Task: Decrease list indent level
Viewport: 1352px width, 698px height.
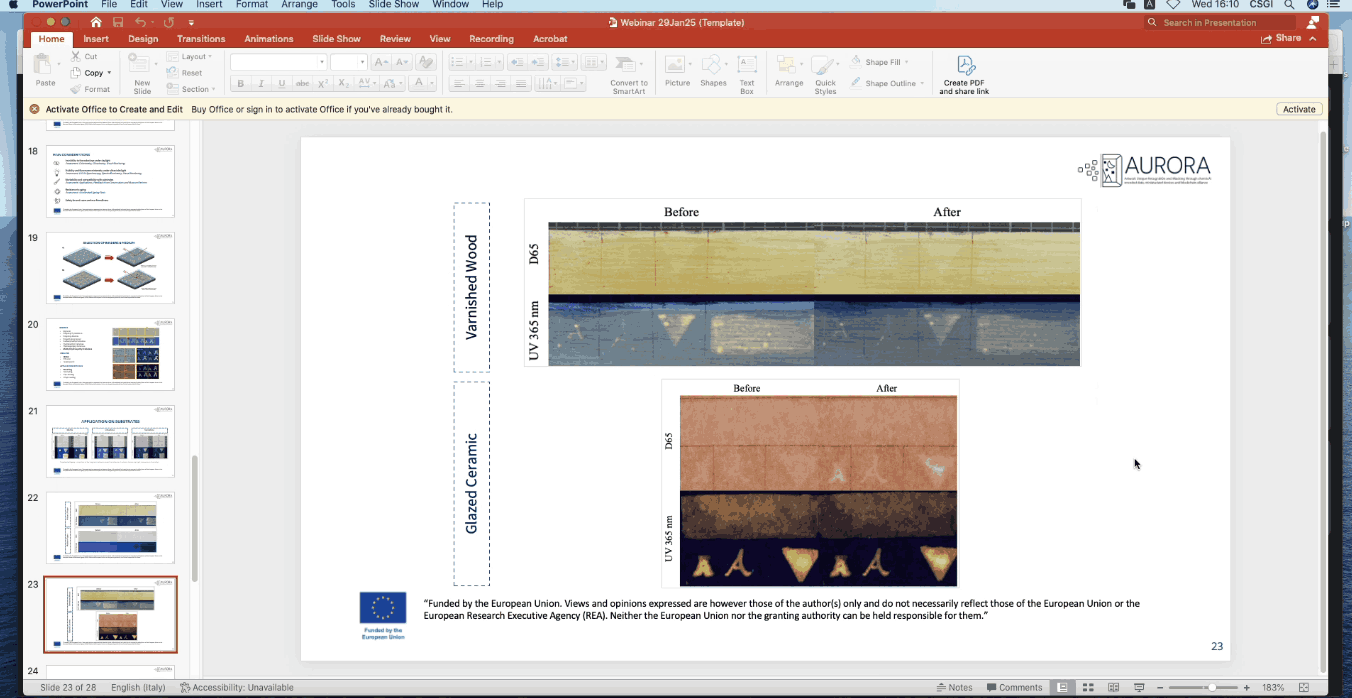Action: pos(517,62)
